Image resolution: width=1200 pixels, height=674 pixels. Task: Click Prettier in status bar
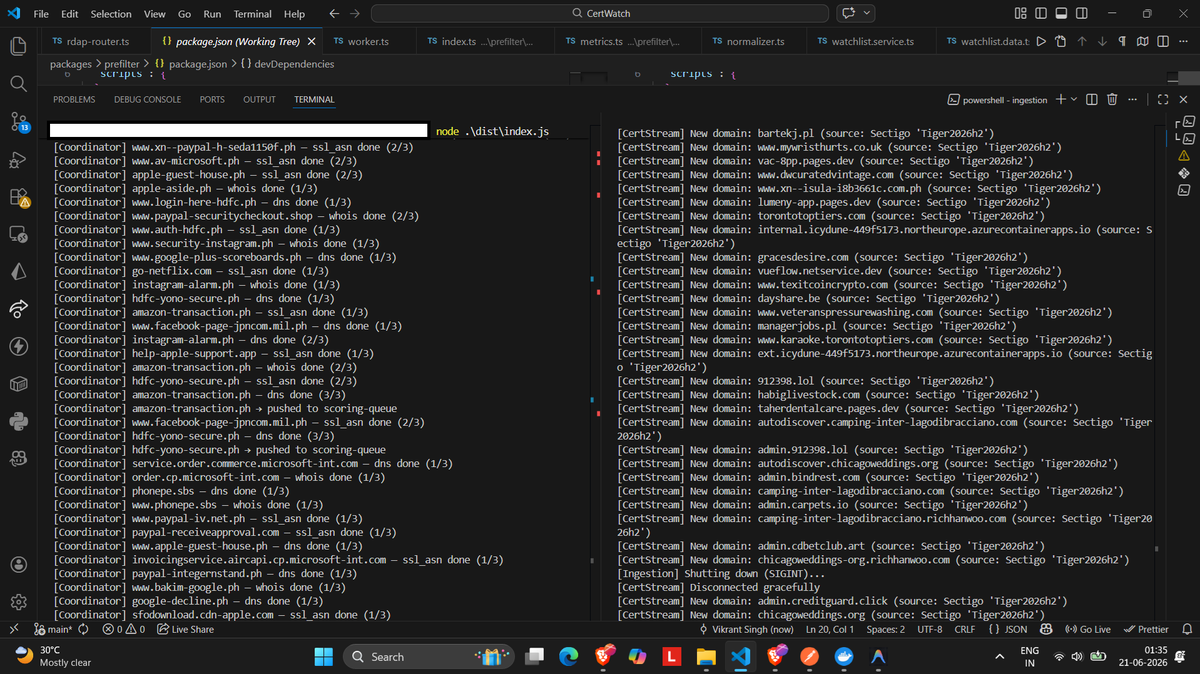[1146, 629]
